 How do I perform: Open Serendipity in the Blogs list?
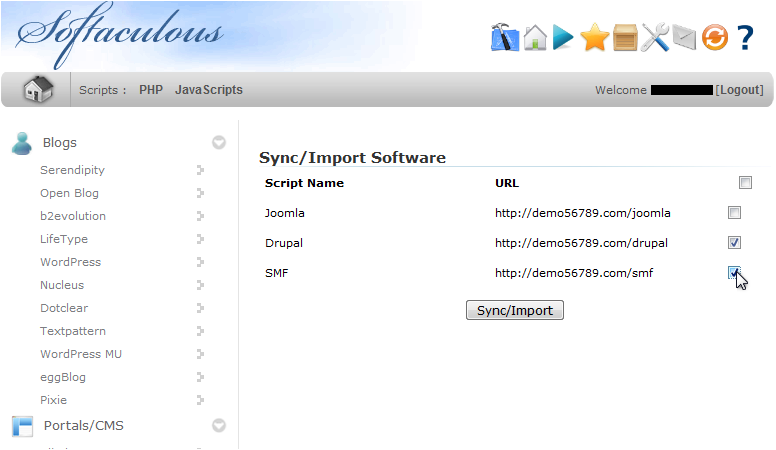72,170
